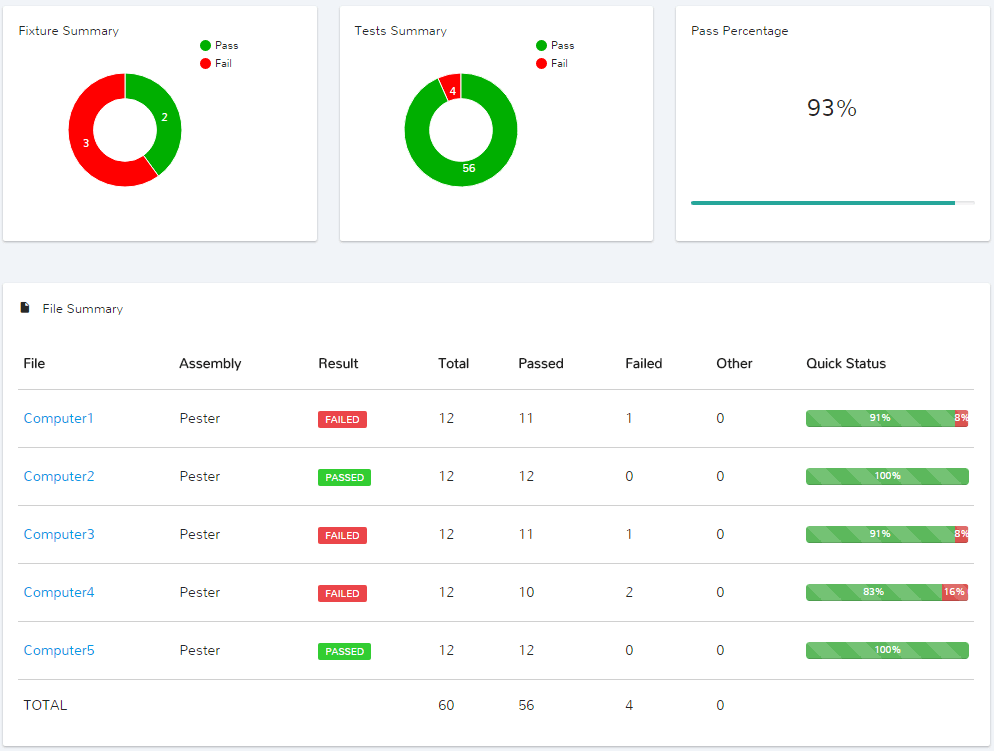Toggle the PASSED badge for Computer2
Screen dimensions: 994x751
pyautogui.click(x=344, y=477)
